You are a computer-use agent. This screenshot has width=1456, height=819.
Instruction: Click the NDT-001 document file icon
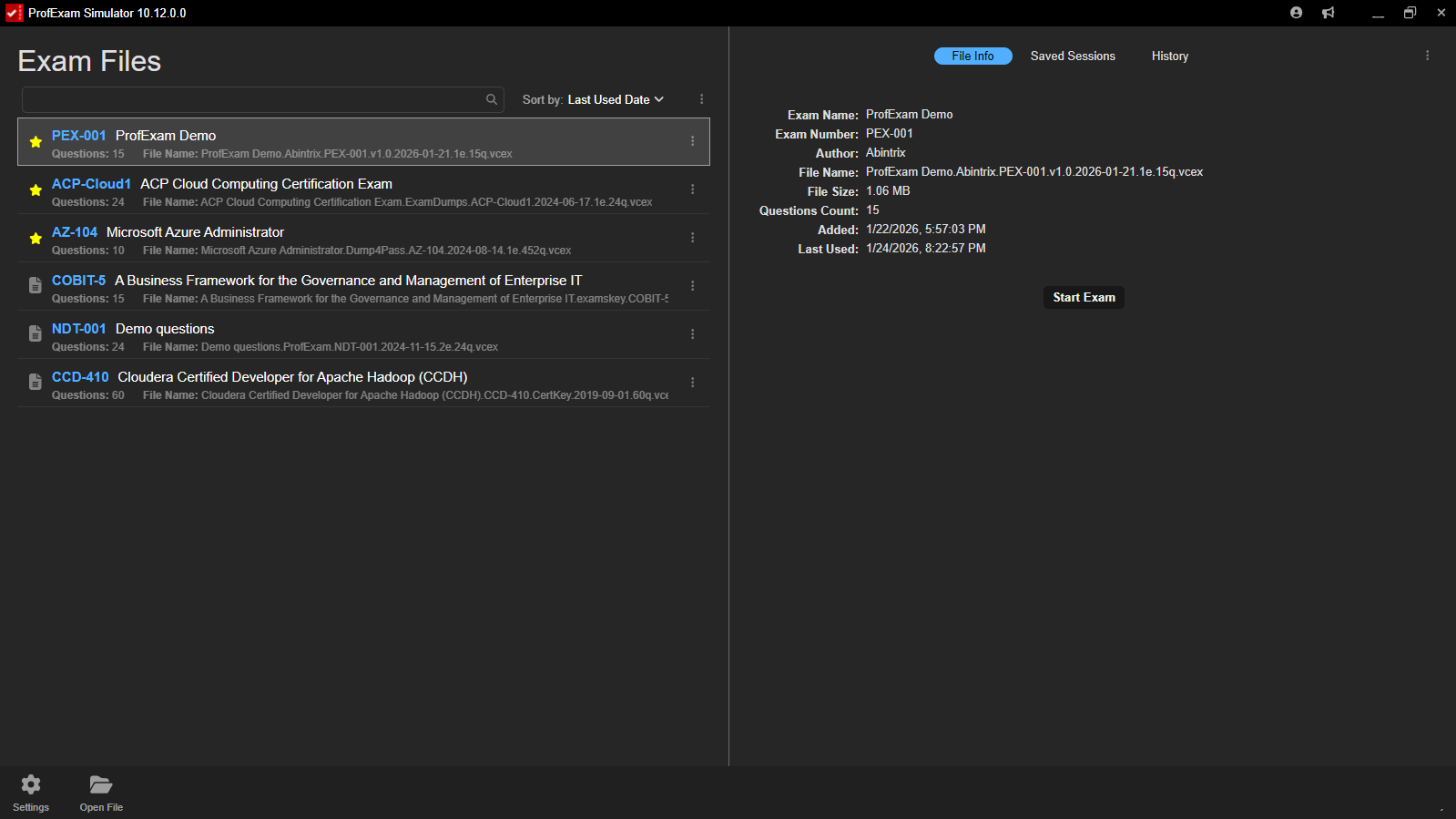pos(35,334)
